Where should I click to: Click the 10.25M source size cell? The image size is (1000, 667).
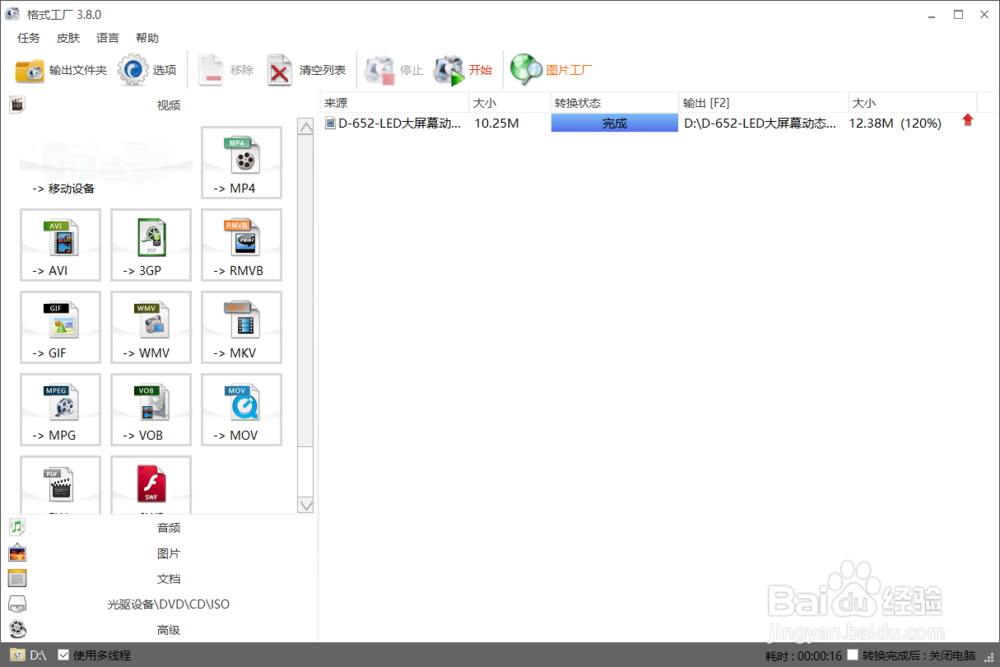tap(496, 123)
